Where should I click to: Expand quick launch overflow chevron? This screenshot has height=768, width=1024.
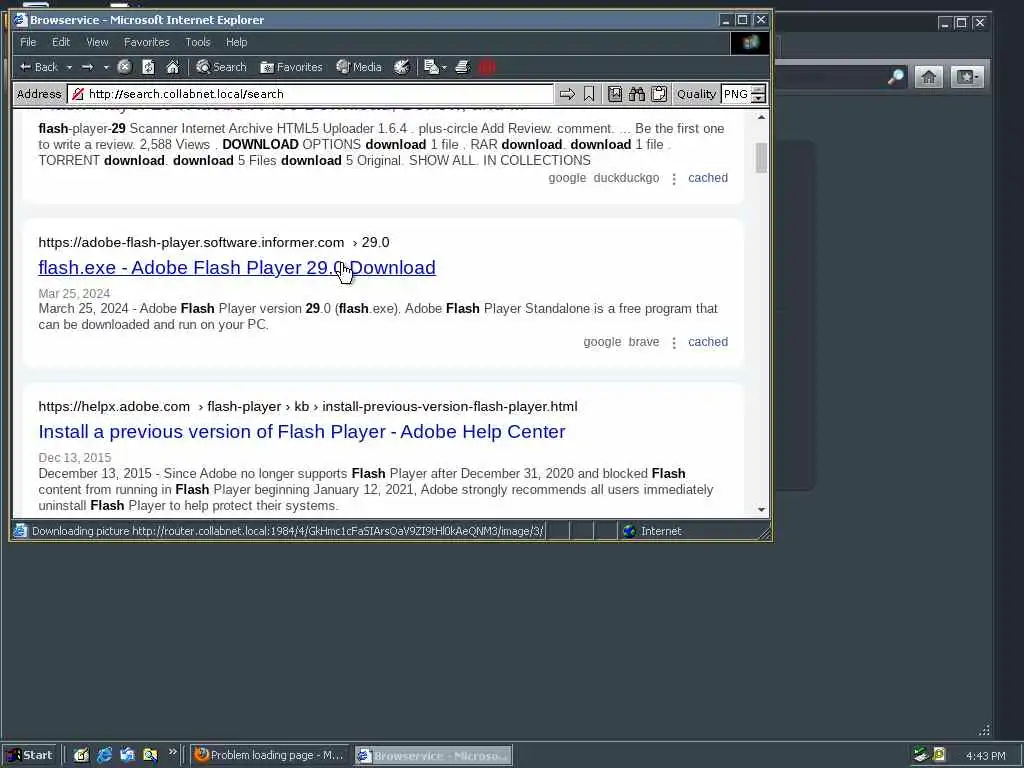tap(172, 752)
